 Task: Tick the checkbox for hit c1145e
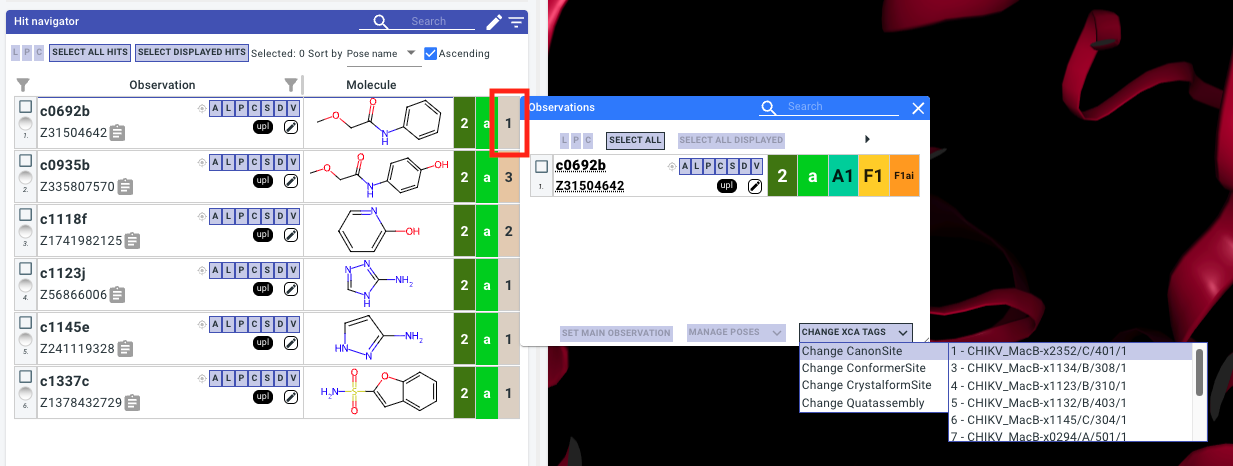pyautogui.click(x=25, y=322)
